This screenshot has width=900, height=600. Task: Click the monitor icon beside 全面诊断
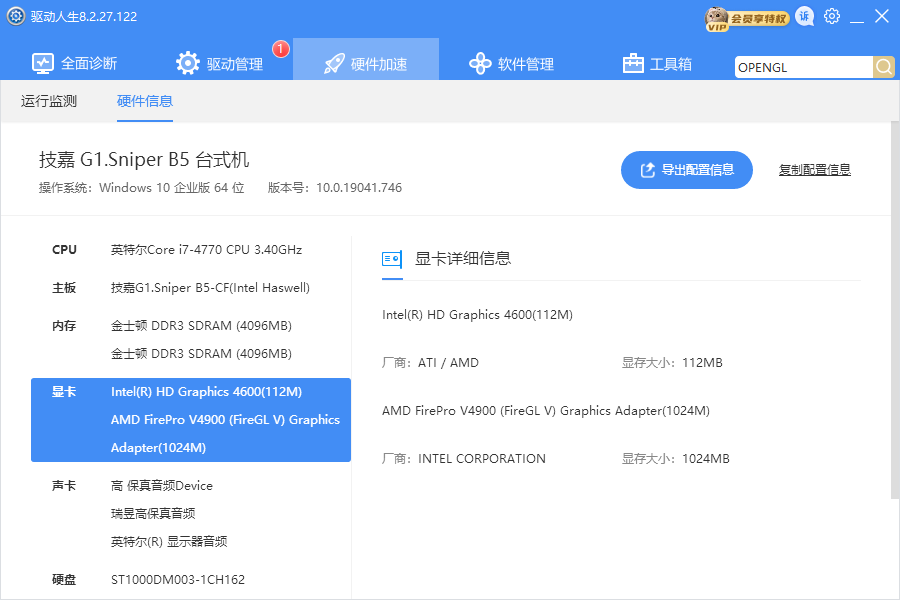pyautogui.click(x=43, y=63)
